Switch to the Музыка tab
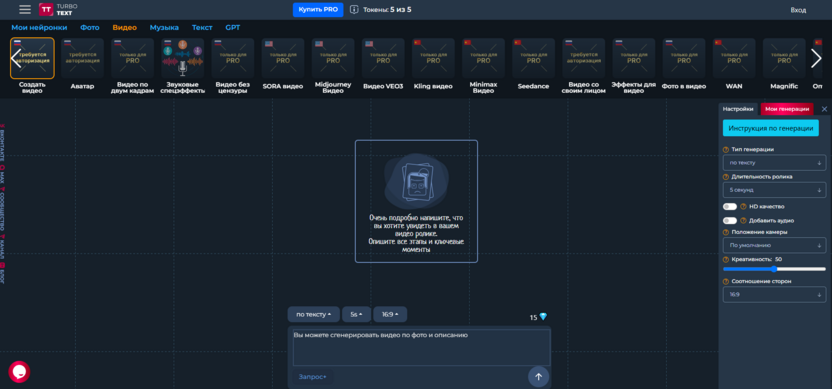 (164, 28)
